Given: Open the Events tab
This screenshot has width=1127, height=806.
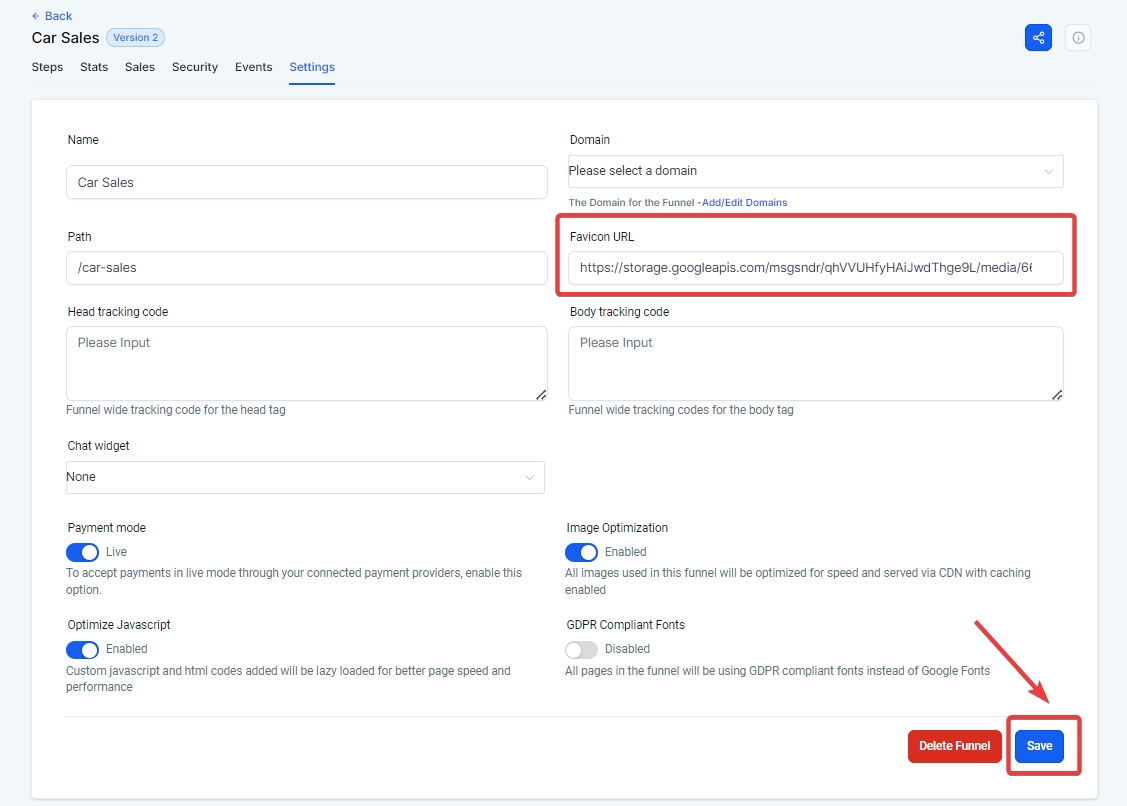Looking at the screenshot, I should (x=254, y=67).
